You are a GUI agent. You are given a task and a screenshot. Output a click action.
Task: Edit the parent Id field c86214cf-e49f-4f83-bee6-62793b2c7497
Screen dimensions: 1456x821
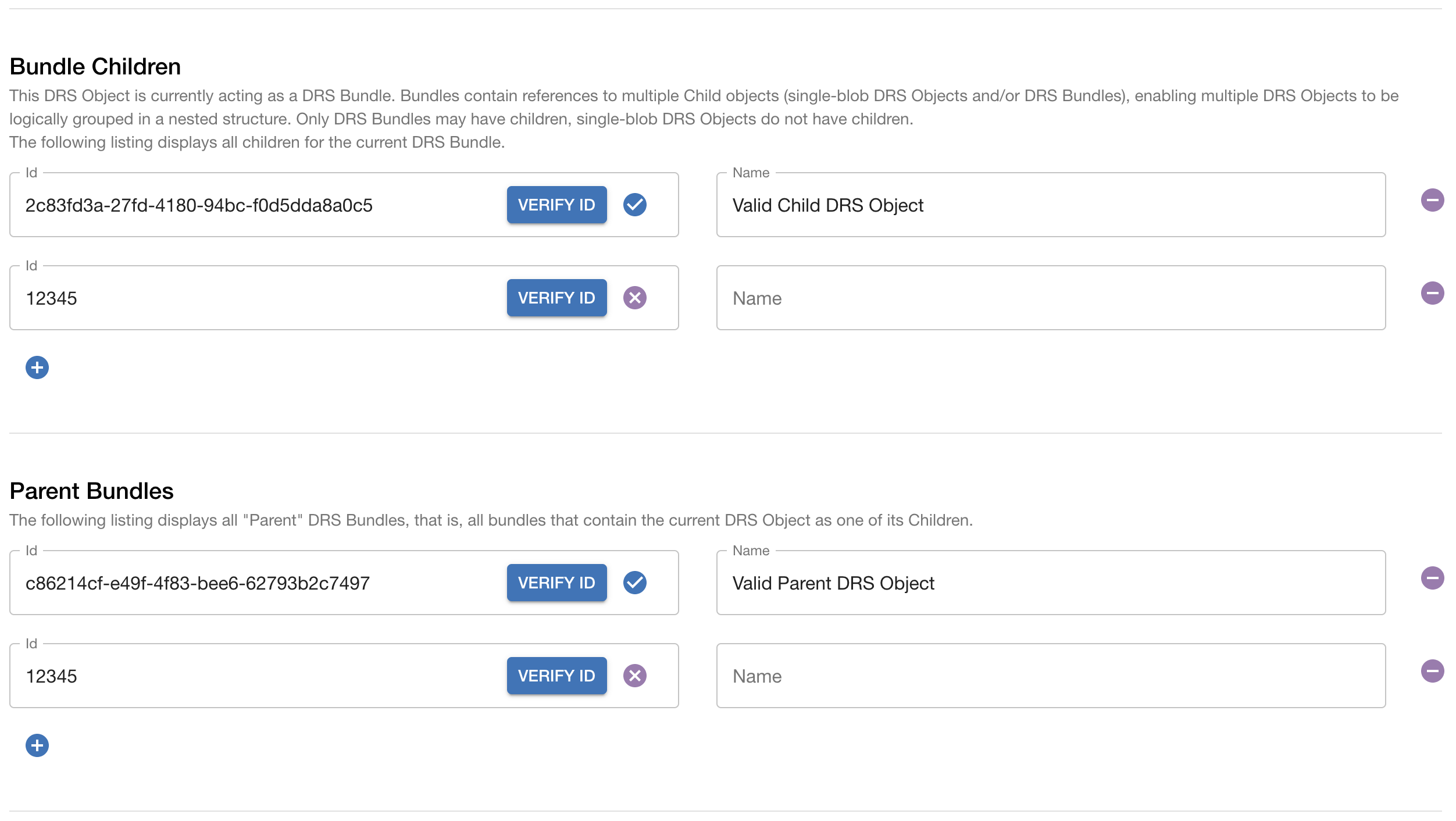[256, 583]
